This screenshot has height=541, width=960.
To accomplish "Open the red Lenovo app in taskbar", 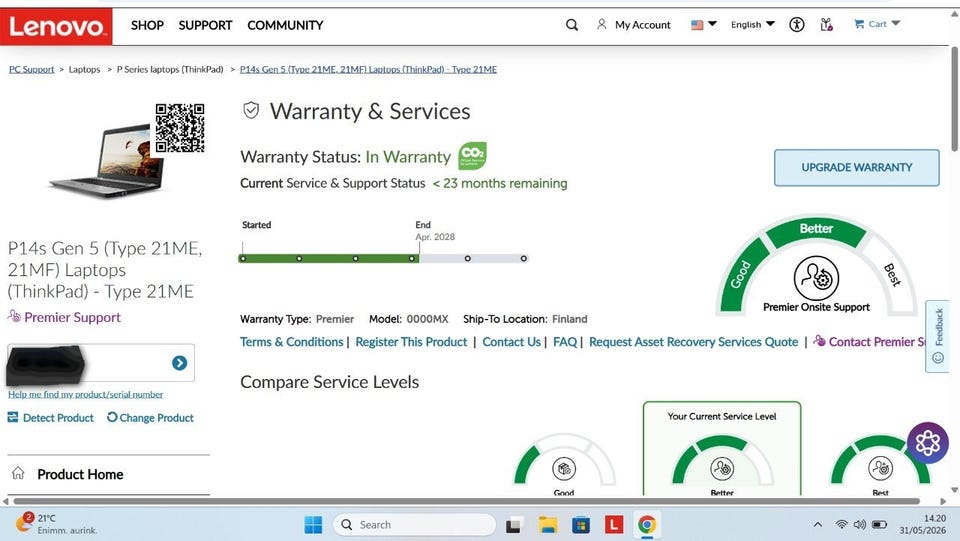I will 614,524.
